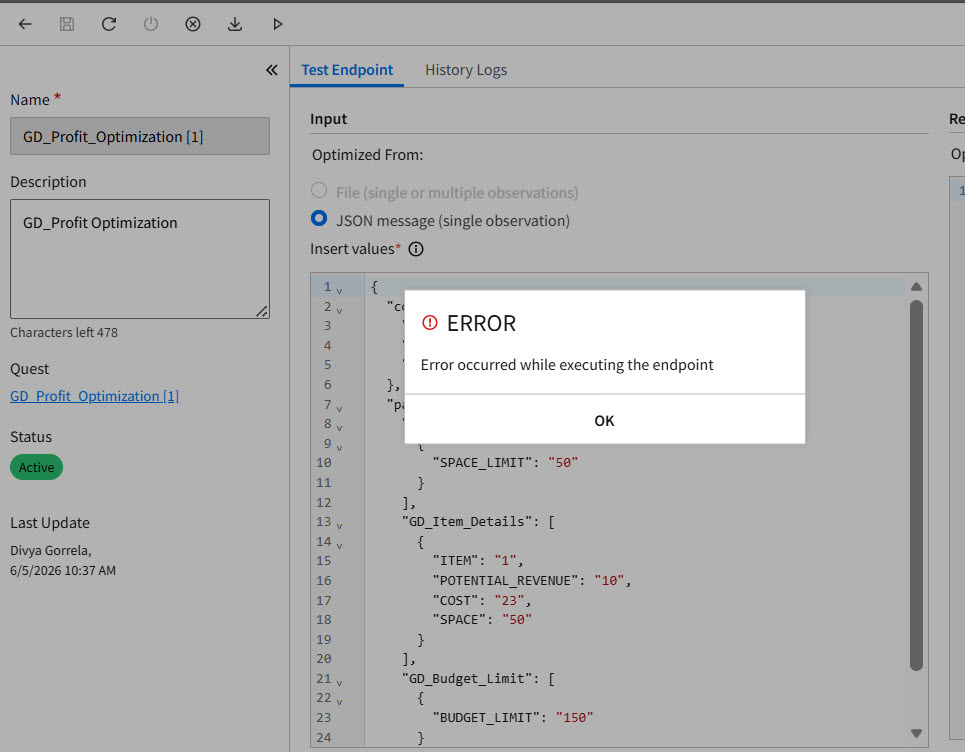The image size is (965, 752).
Task: Open the History Logs tab
Action: (x=466, y=70)
